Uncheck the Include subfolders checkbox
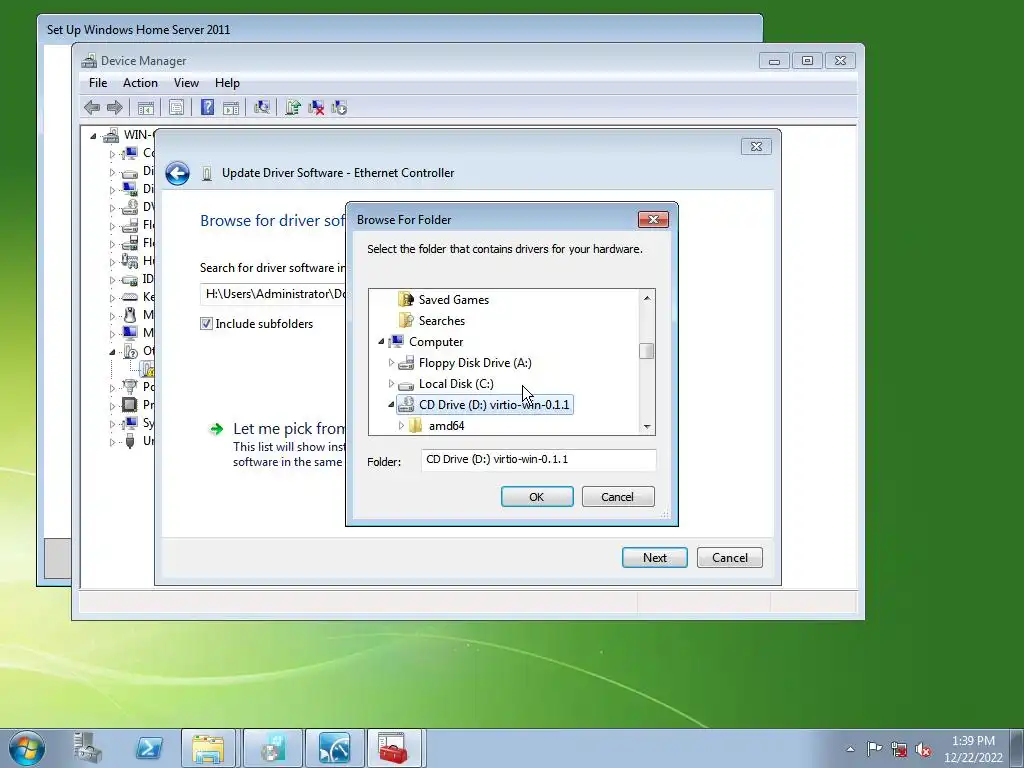 (206, 323)
